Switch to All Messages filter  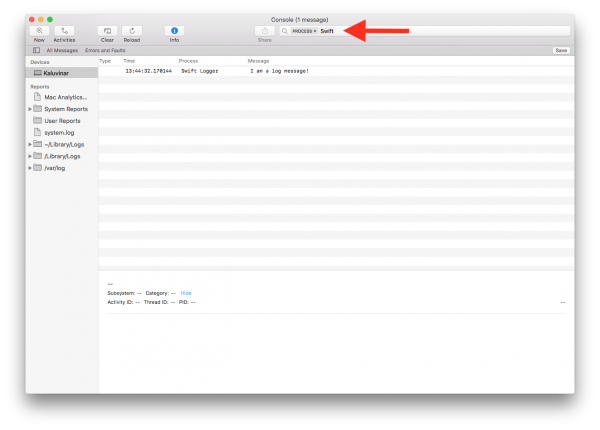62,50
